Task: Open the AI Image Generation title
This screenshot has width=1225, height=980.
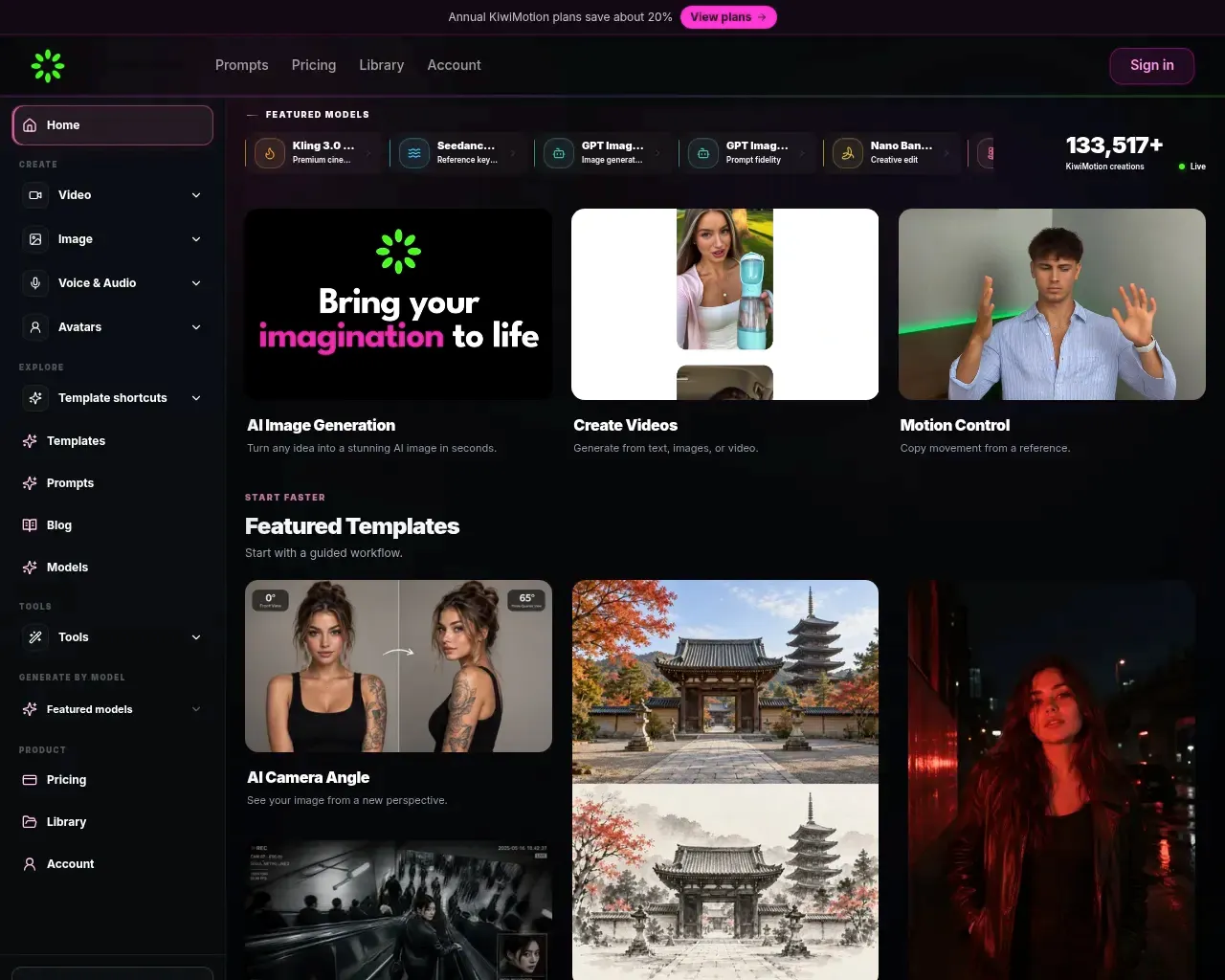Action: click(x=321, y=425)
